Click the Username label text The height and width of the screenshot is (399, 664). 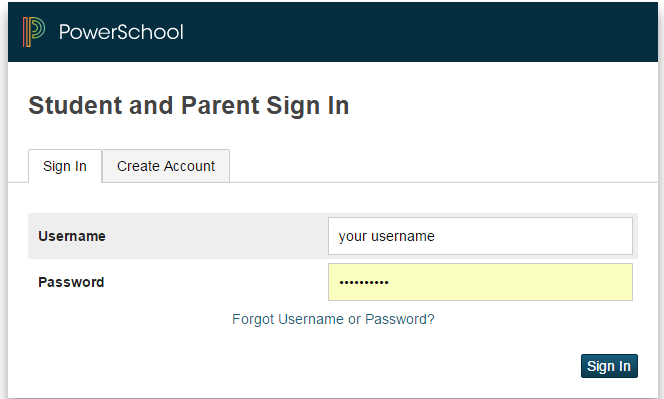[72, 236]
